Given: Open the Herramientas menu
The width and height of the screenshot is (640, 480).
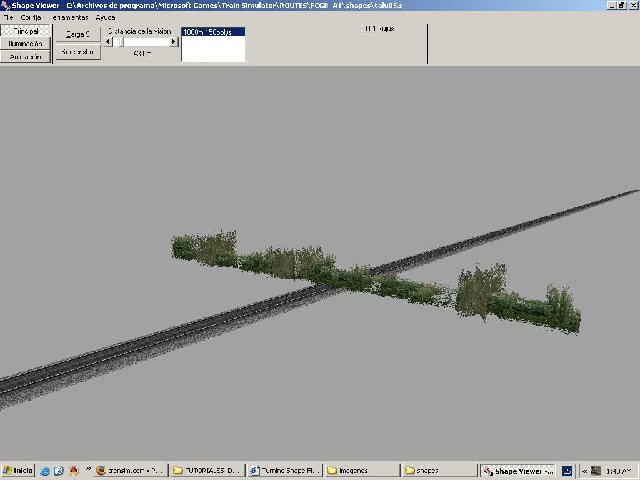Looking at the screenshot, I should coord(69,17).
